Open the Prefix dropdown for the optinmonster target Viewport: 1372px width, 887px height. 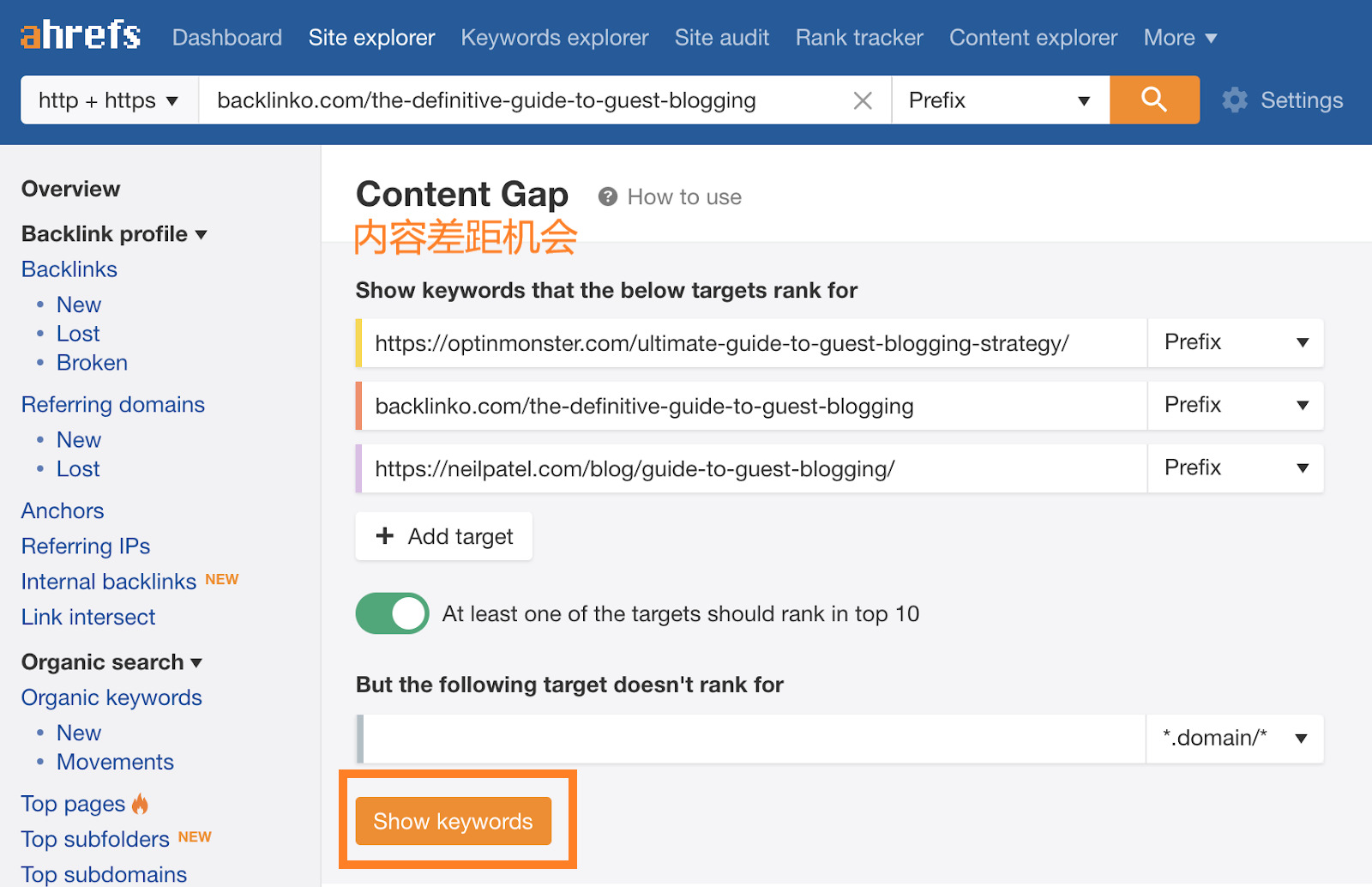point(1235,342)
